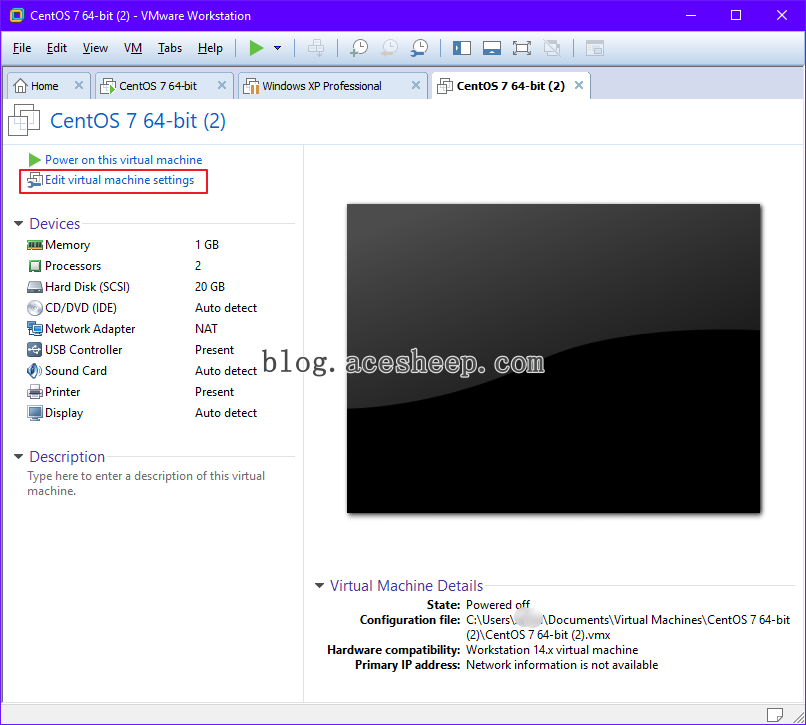Click Edit virtual machine settings link

coord(119,180)
